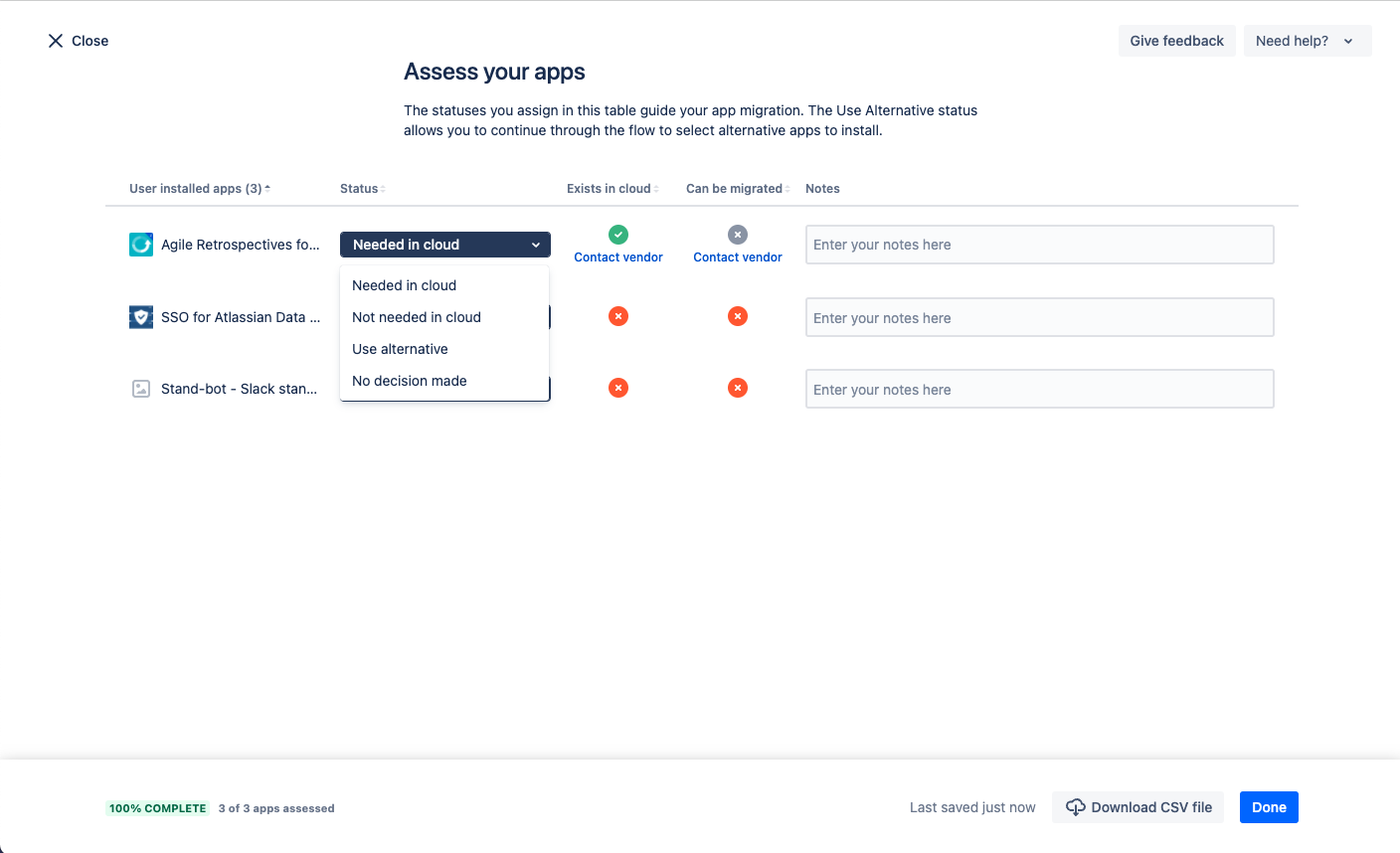Choose Needed in cloud from the menu
Viewport: 1400px width, 853px height.
(x=444, y=285)
